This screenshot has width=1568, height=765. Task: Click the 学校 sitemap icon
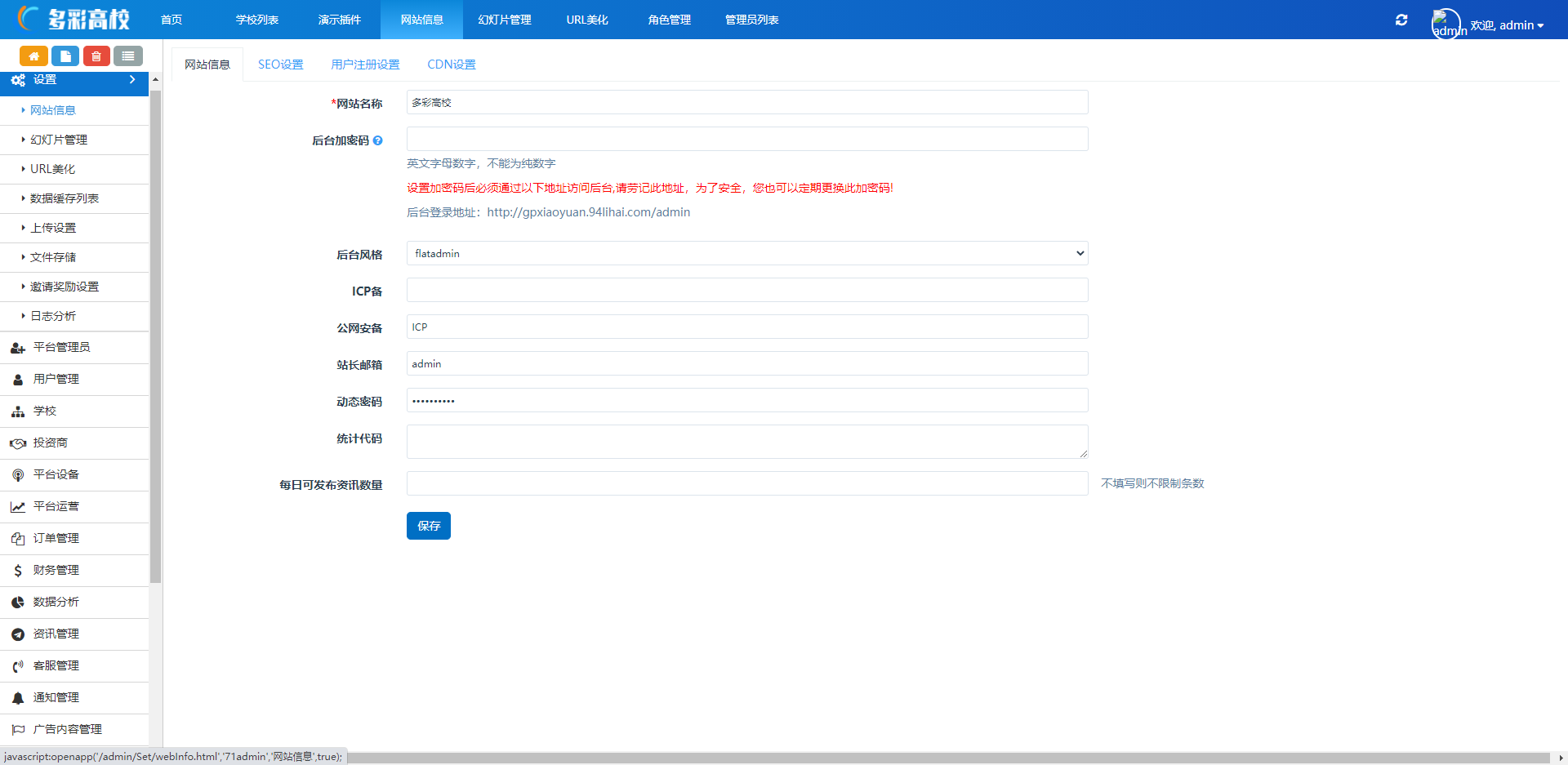pos(18,411)
